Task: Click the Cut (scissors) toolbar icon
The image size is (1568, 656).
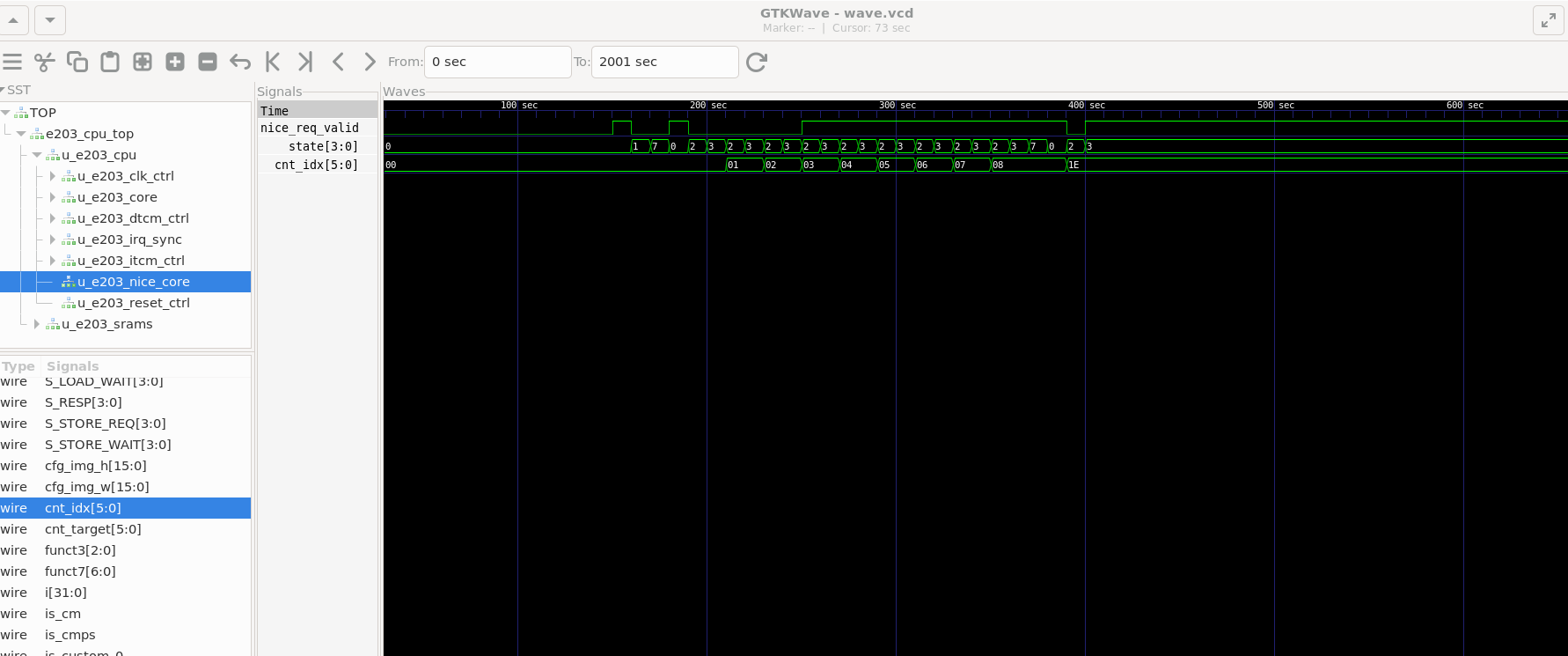Action: (45, 62)
